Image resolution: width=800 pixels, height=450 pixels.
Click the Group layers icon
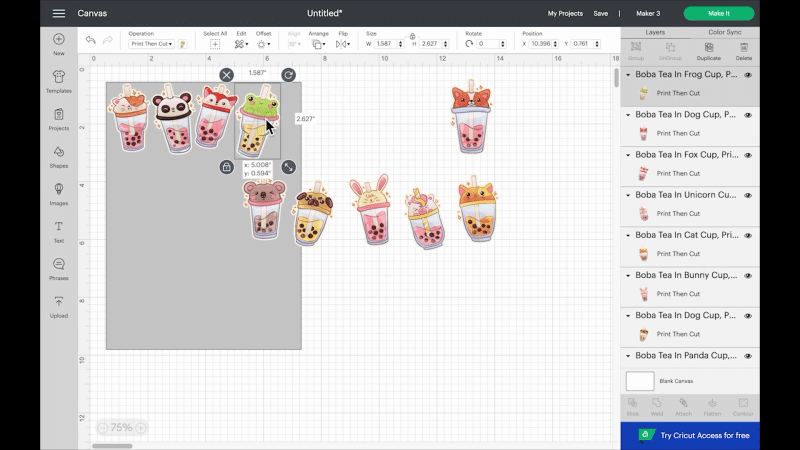click(636, 52)
